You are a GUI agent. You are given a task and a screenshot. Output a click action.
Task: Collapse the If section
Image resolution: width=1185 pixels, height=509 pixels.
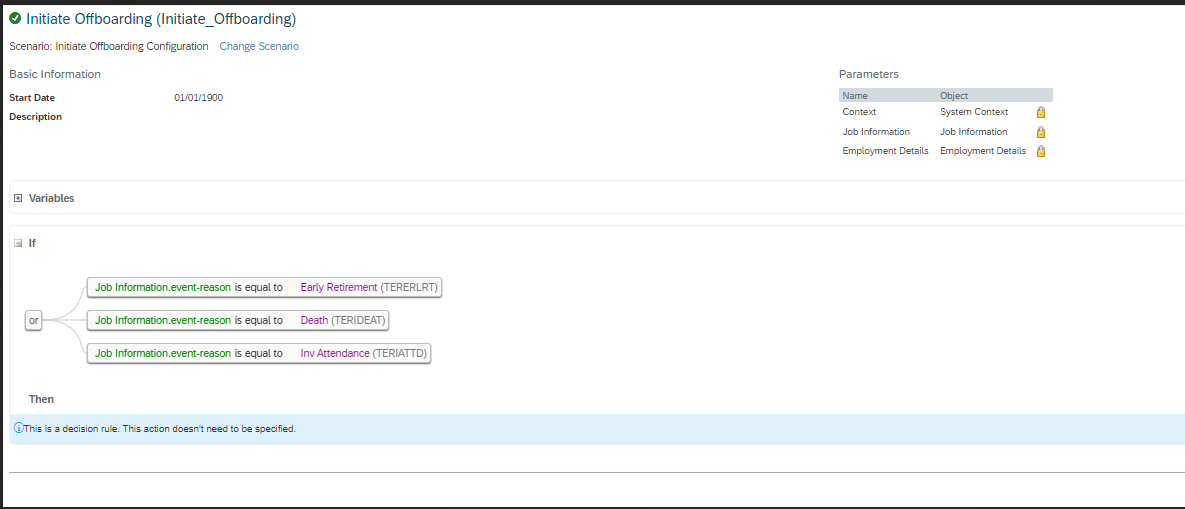point(18,243)
